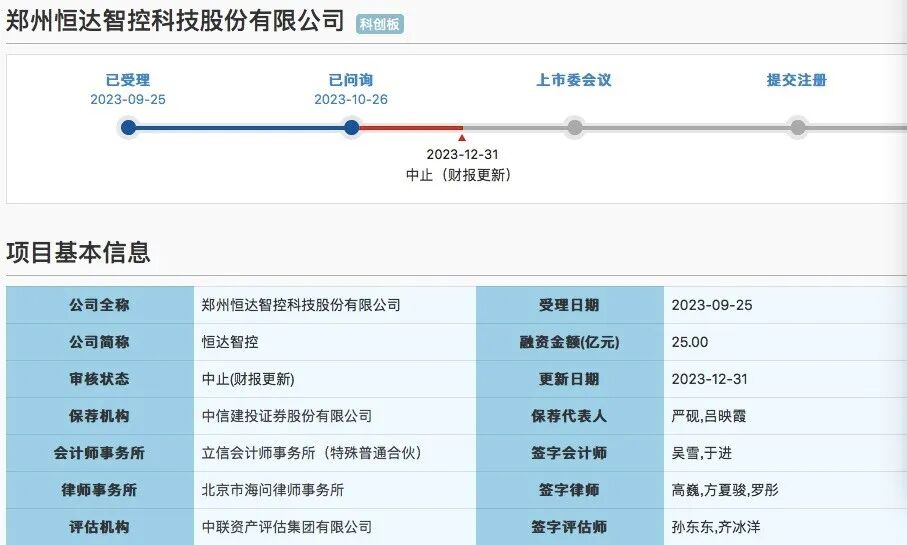Image resolution: width=907 pixels, height=545 pixels.
Task: Select the 已受理 timeline node dot
Action: click(128, 127)
